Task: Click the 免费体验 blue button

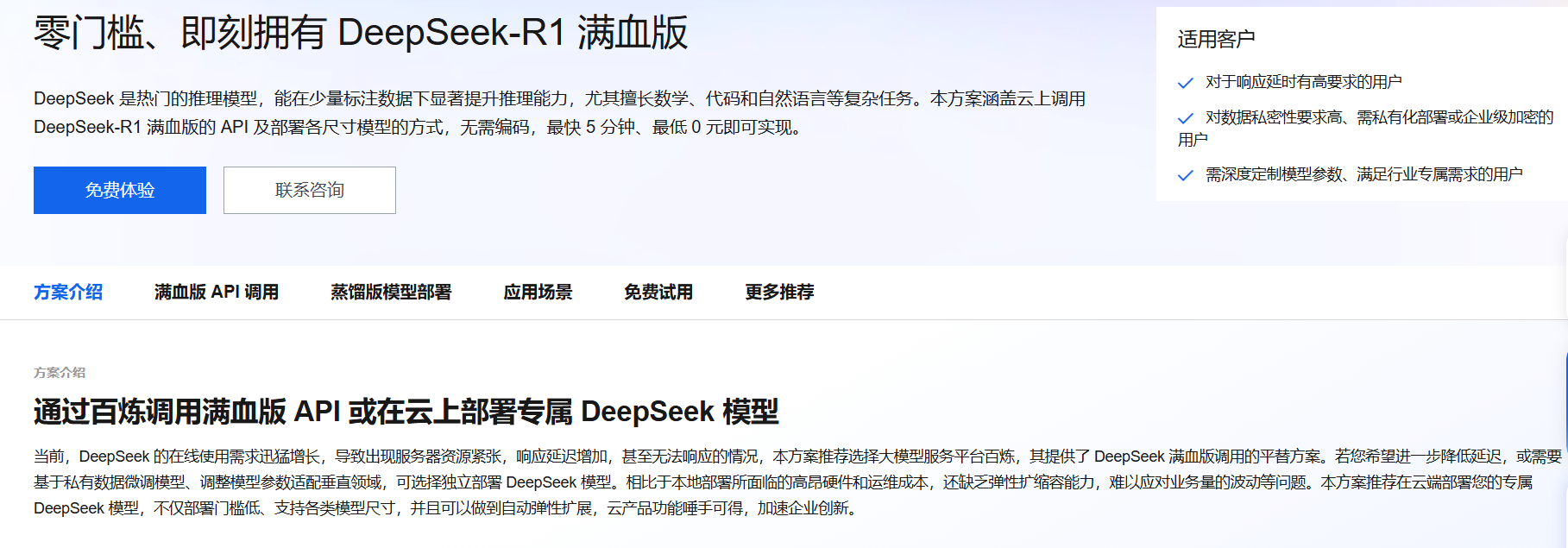Action: coord(120,190)
